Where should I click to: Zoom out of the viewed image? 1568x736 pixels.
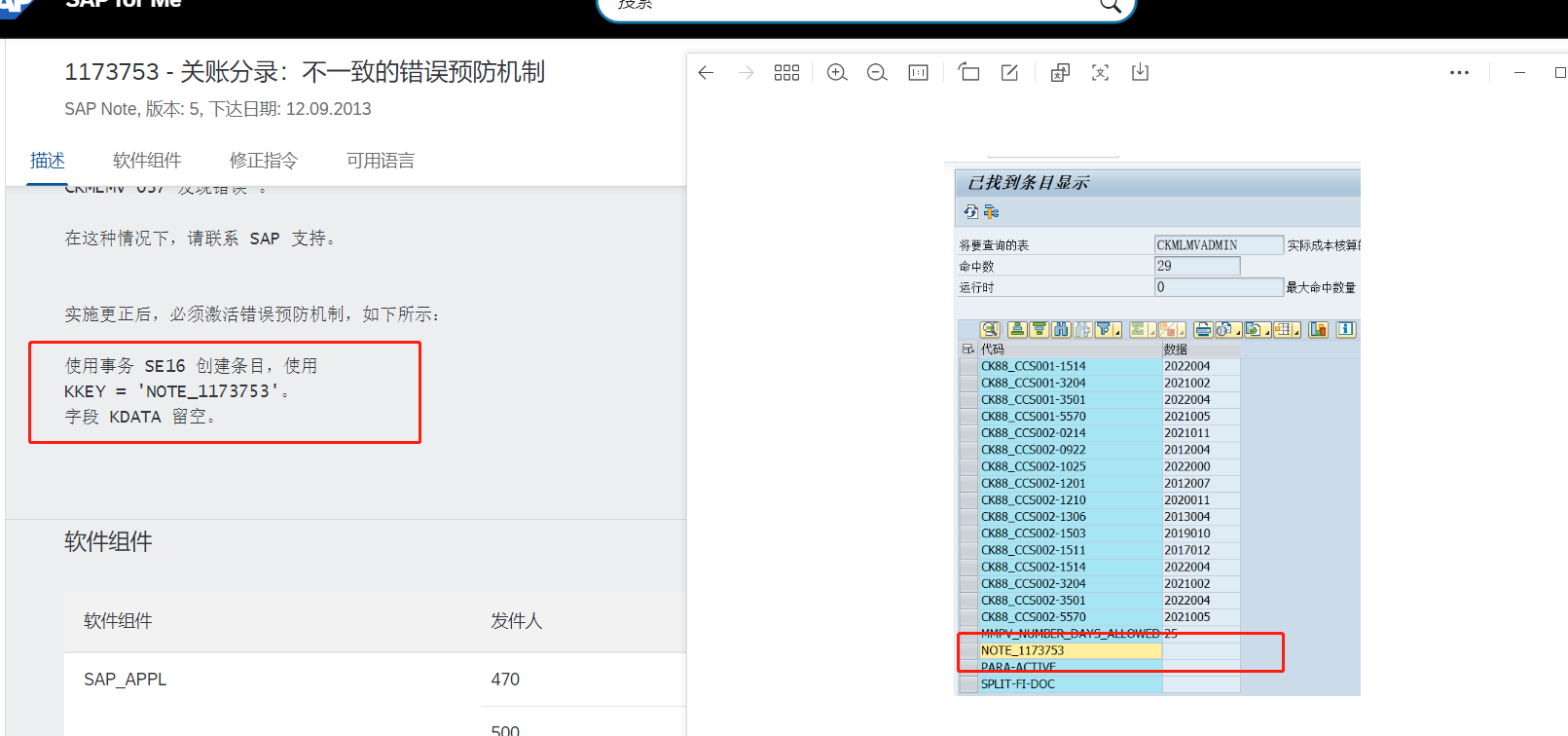tap(877, 73)
